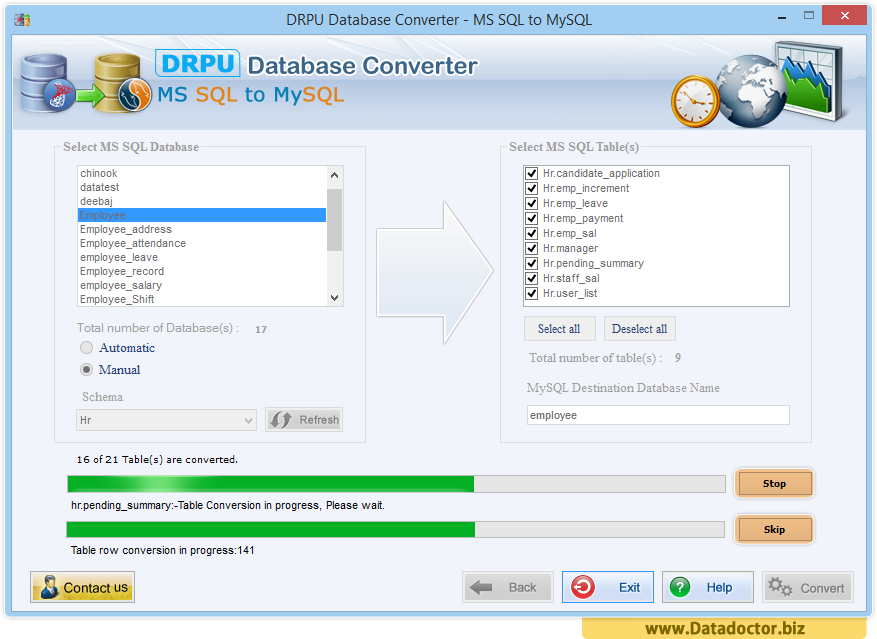The image size is (877, 639).
Task: Select Employee_attendance database
Action: (x=202, y=243)
